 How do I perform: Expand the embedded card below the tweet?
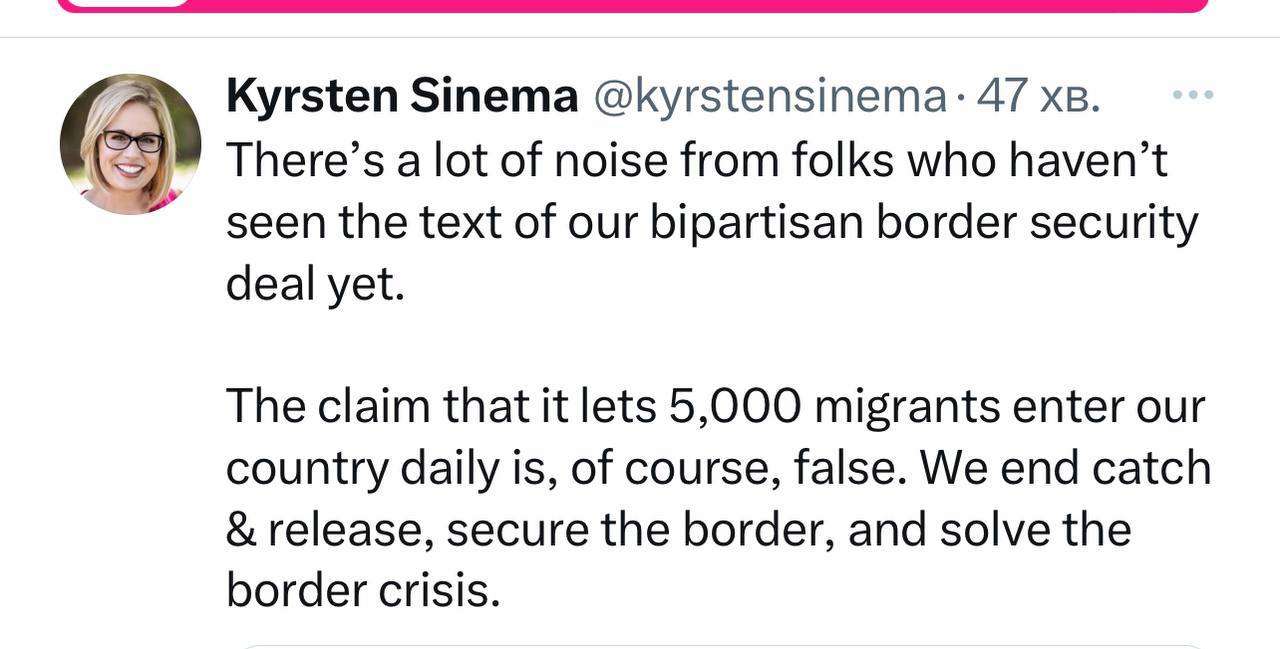click(720, 646)
